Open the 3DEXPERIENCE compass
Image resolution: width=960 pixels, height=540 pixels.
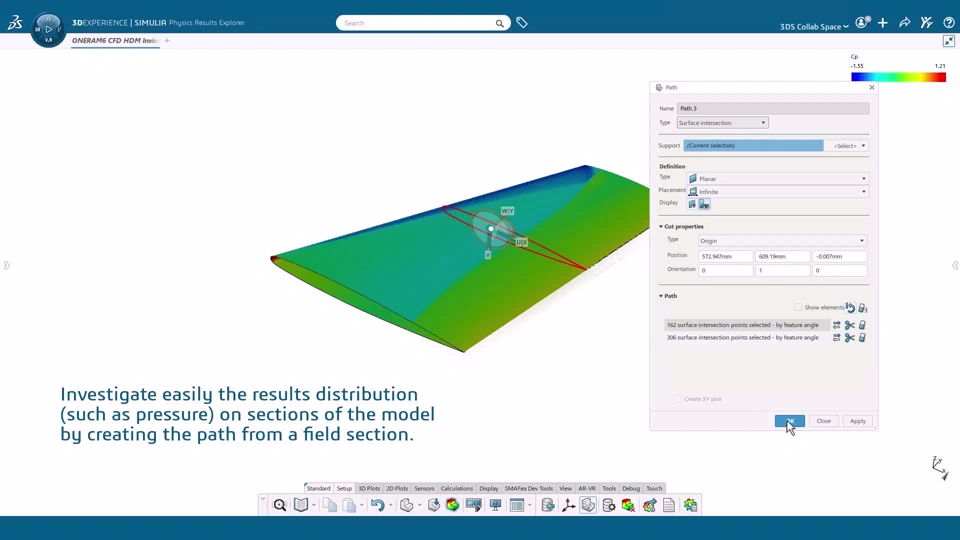[x=48, y=29]
